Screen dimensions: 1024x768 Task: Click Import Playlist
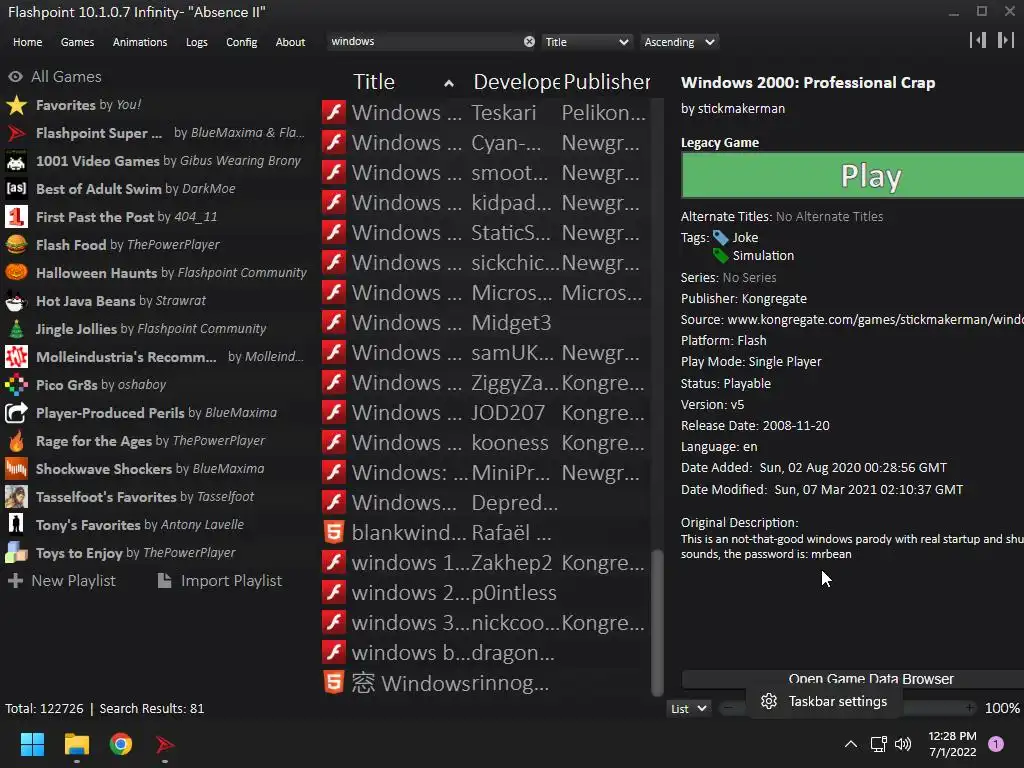[220, 581]
